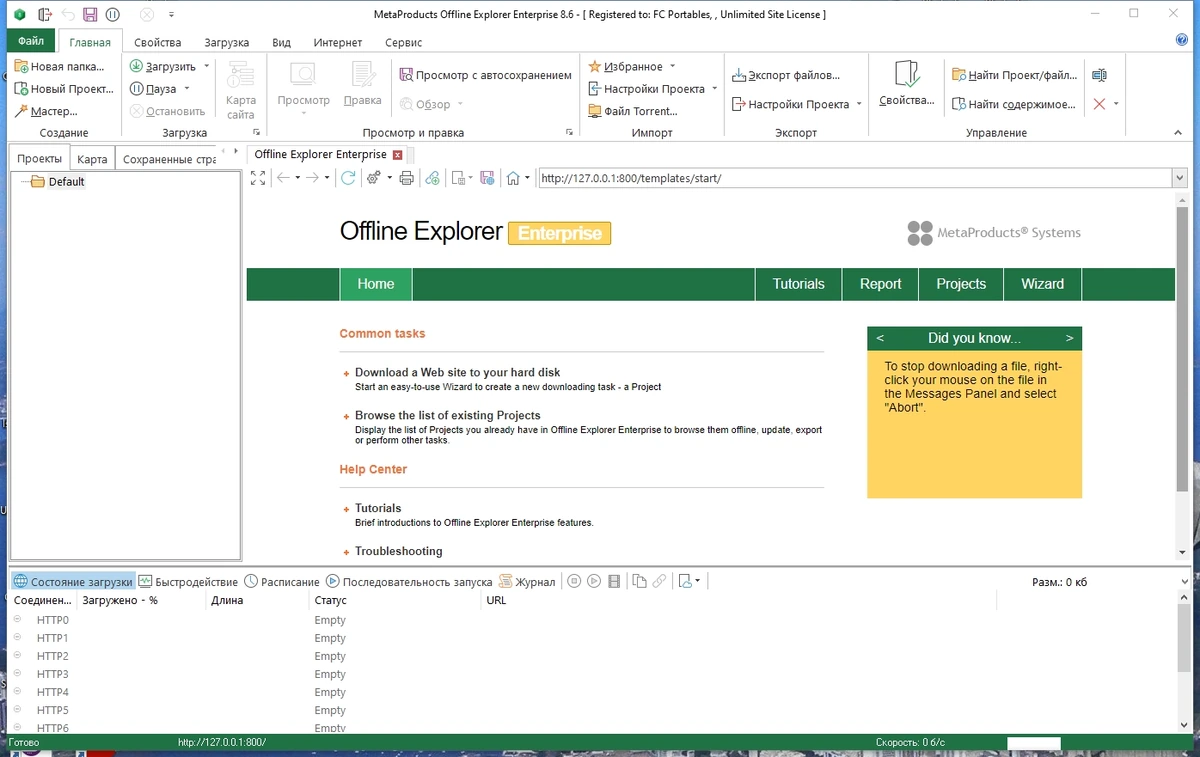Viewport: 1200px width, 757px height.
Task: Click the Projects navigation button
Action: click(961, 284)
